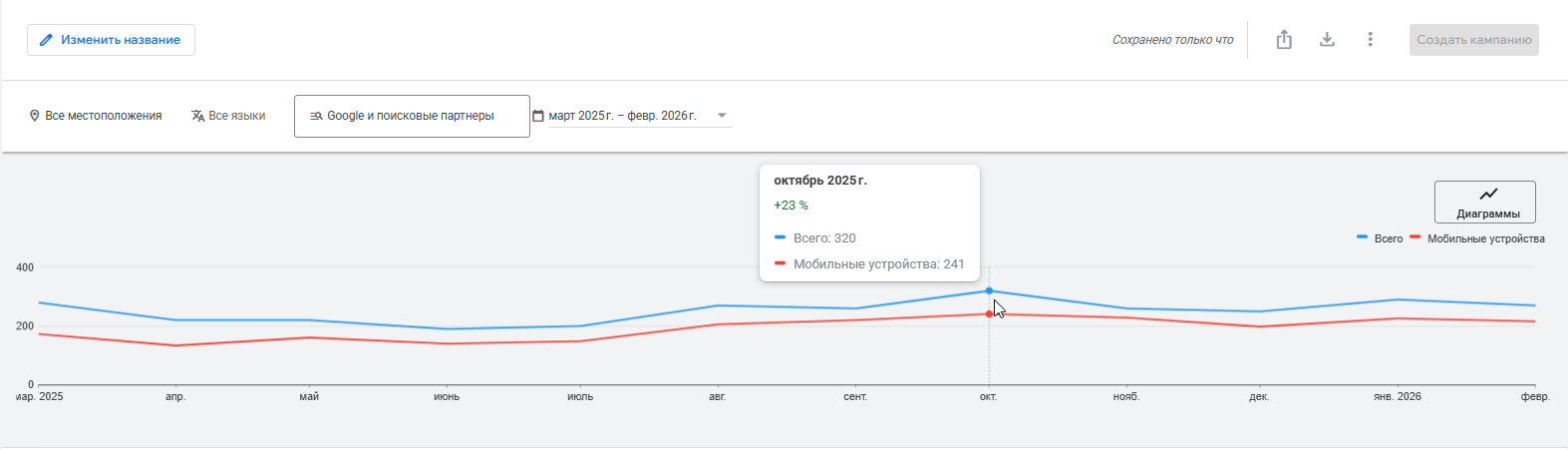Click the Создать кампанию button

pyautogui.click(x=1473, y=40)
